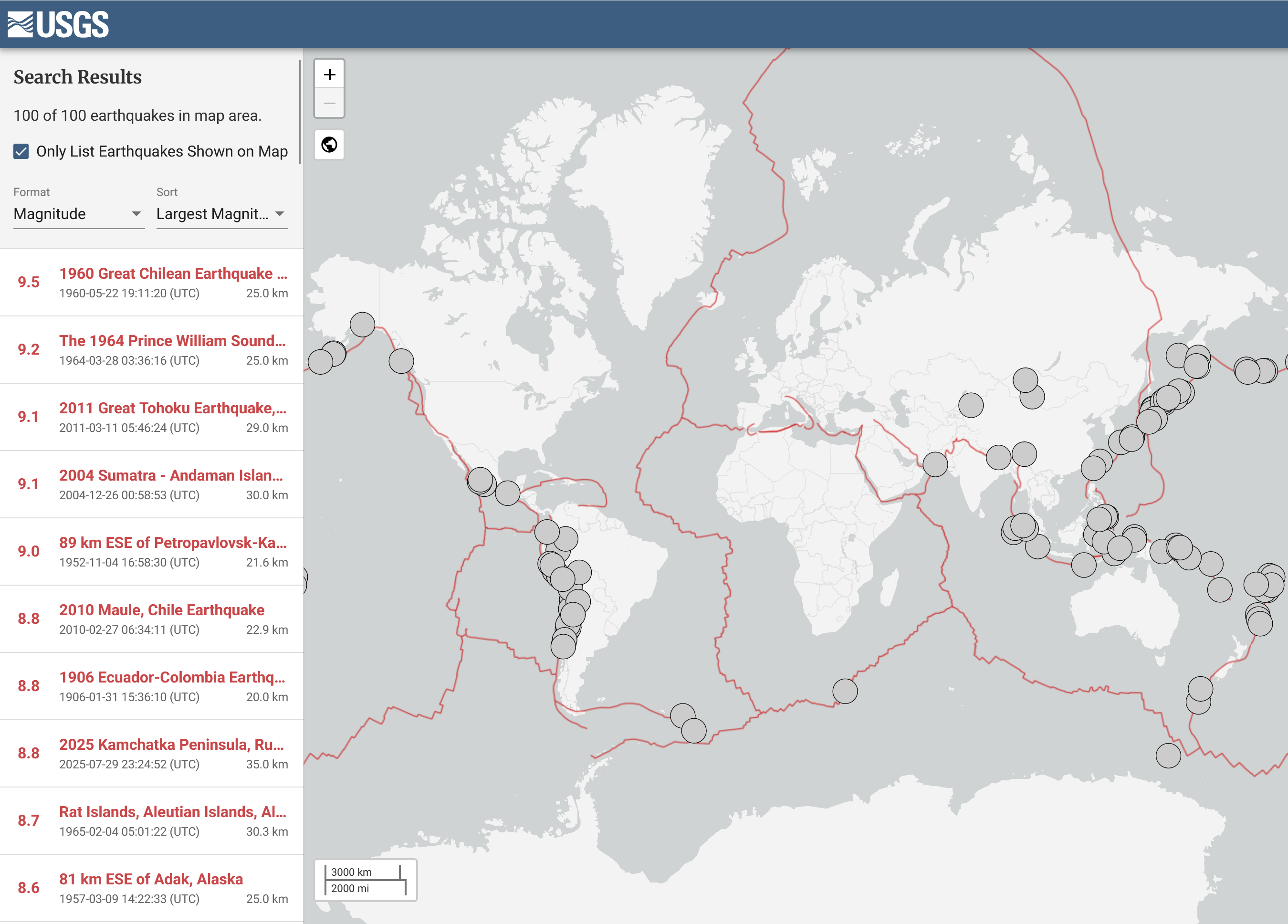
Task: Zoom in using the map plus button
Action: [x=329, y=74]
